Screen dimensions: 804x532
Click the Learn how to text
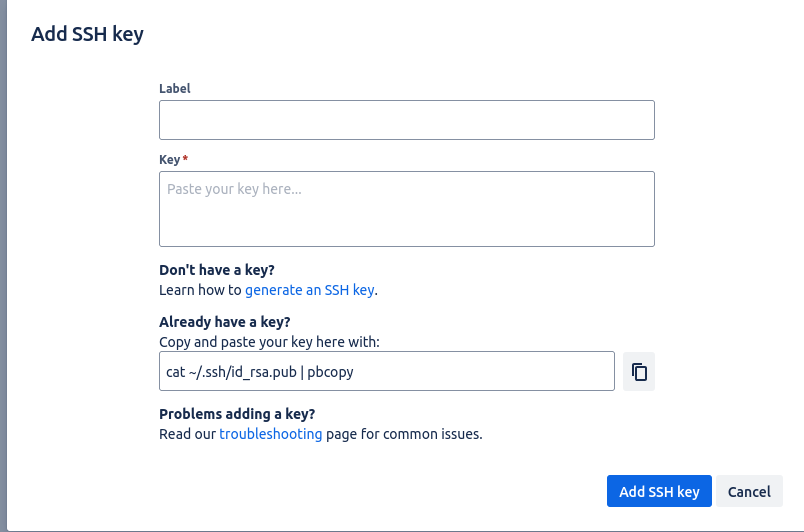point(200,290)
